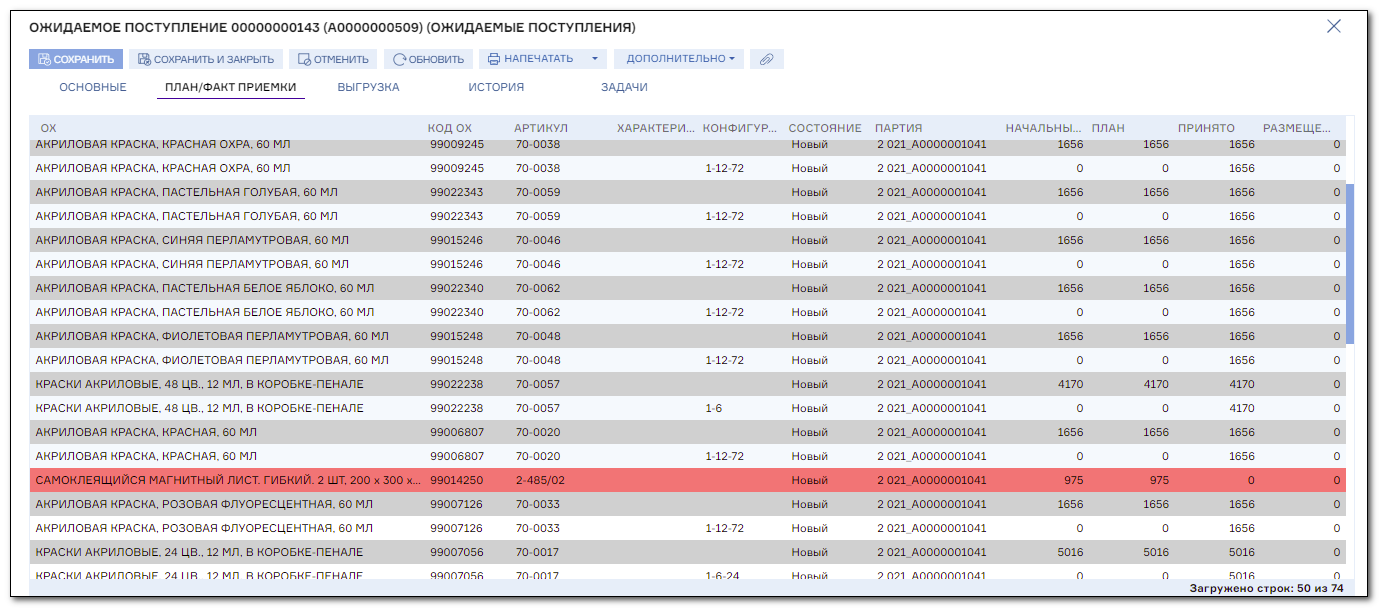This screenshot has width=1379, height=608.
Task: Click code 99014250 in the red row
Action: (x=457, y=480)
